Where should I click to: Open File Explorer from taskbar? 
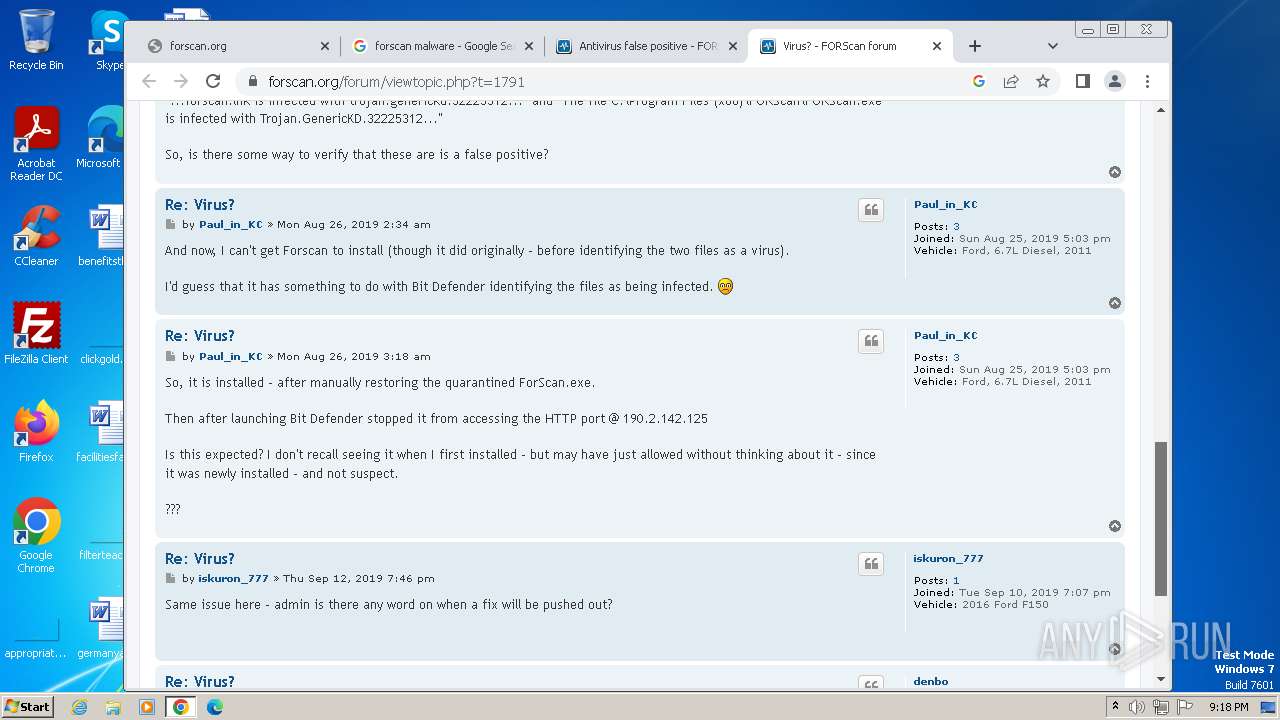point(113,707)
